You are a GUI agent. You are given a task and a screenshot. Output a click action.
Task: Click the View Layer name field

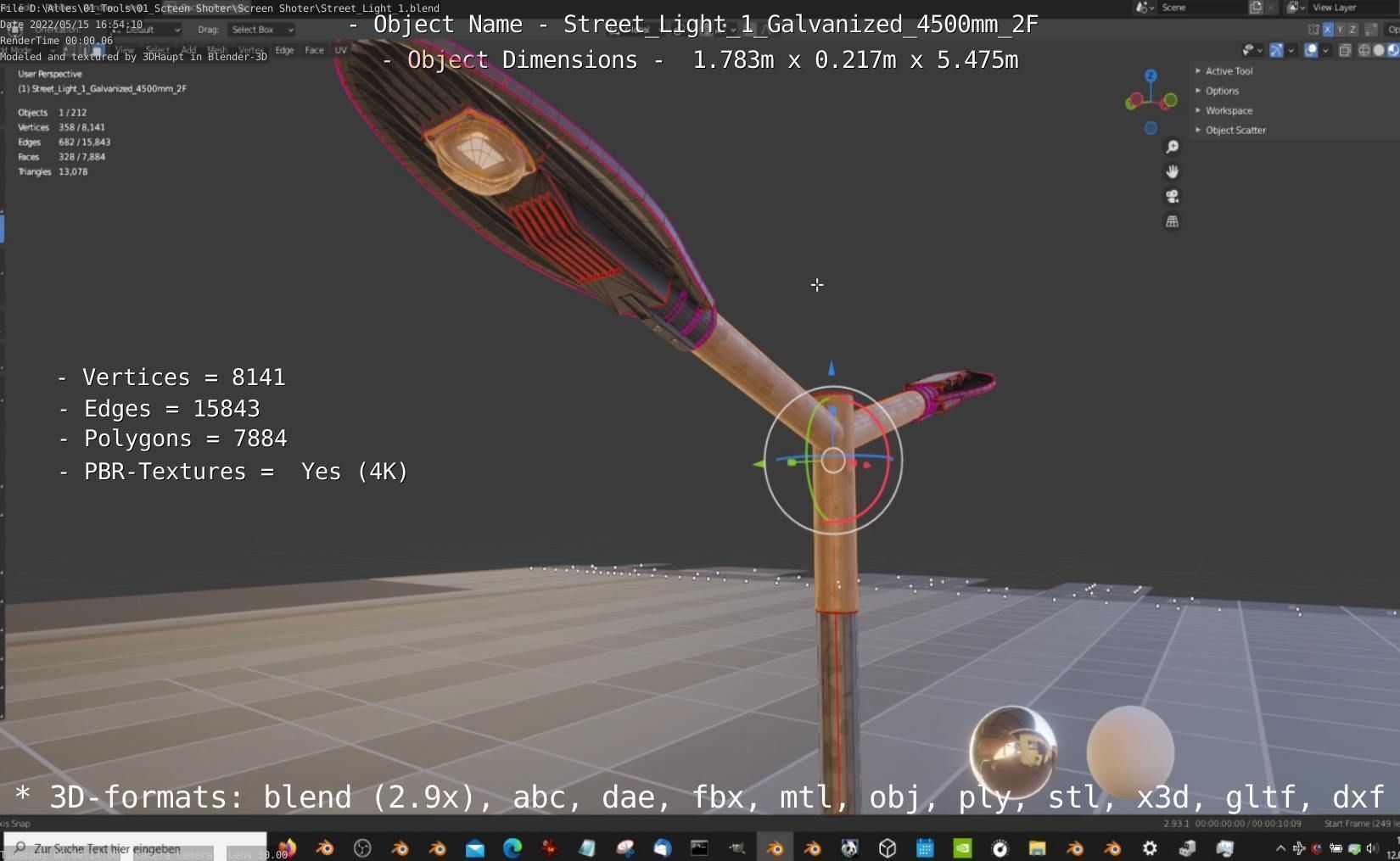(1353, 7)
